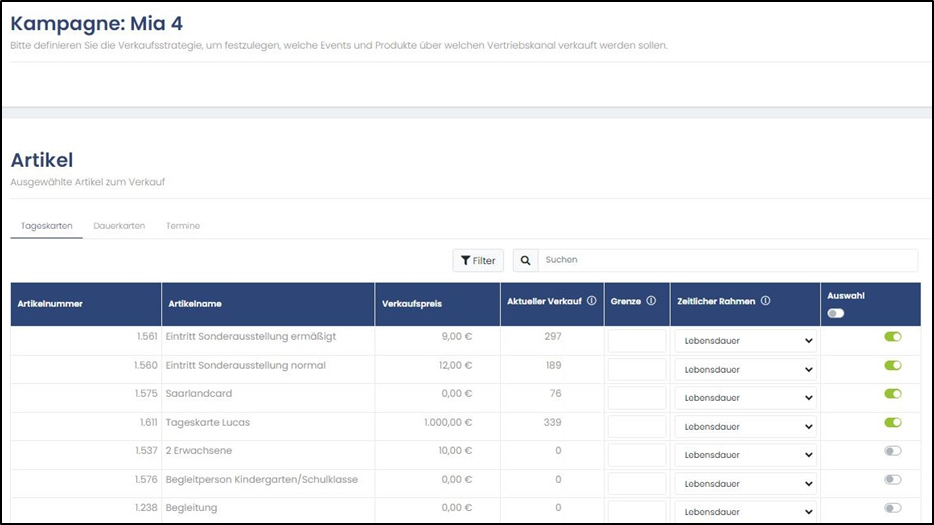Select article name Saarlandcard
Screen dimensions: 934x525
[199, 394]
